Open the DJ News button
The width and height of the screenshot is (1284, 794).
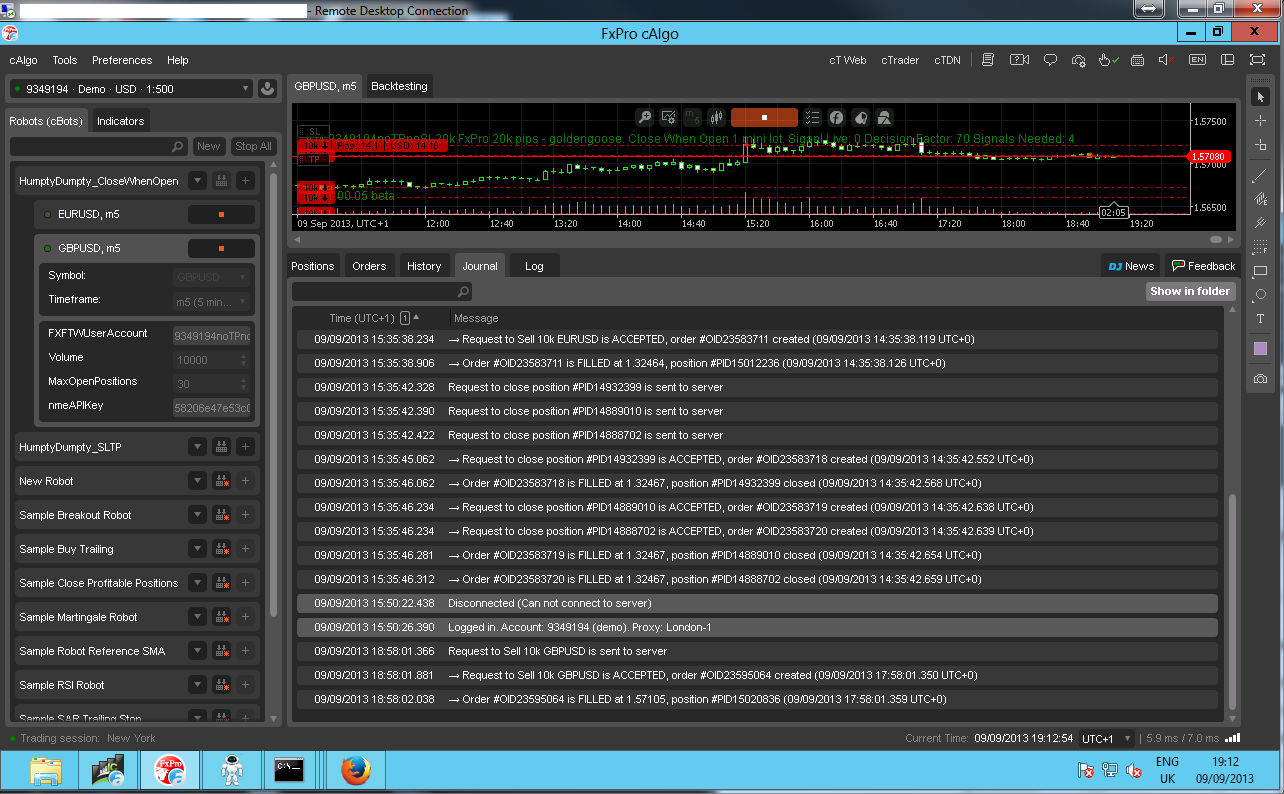pos(1131,266)
